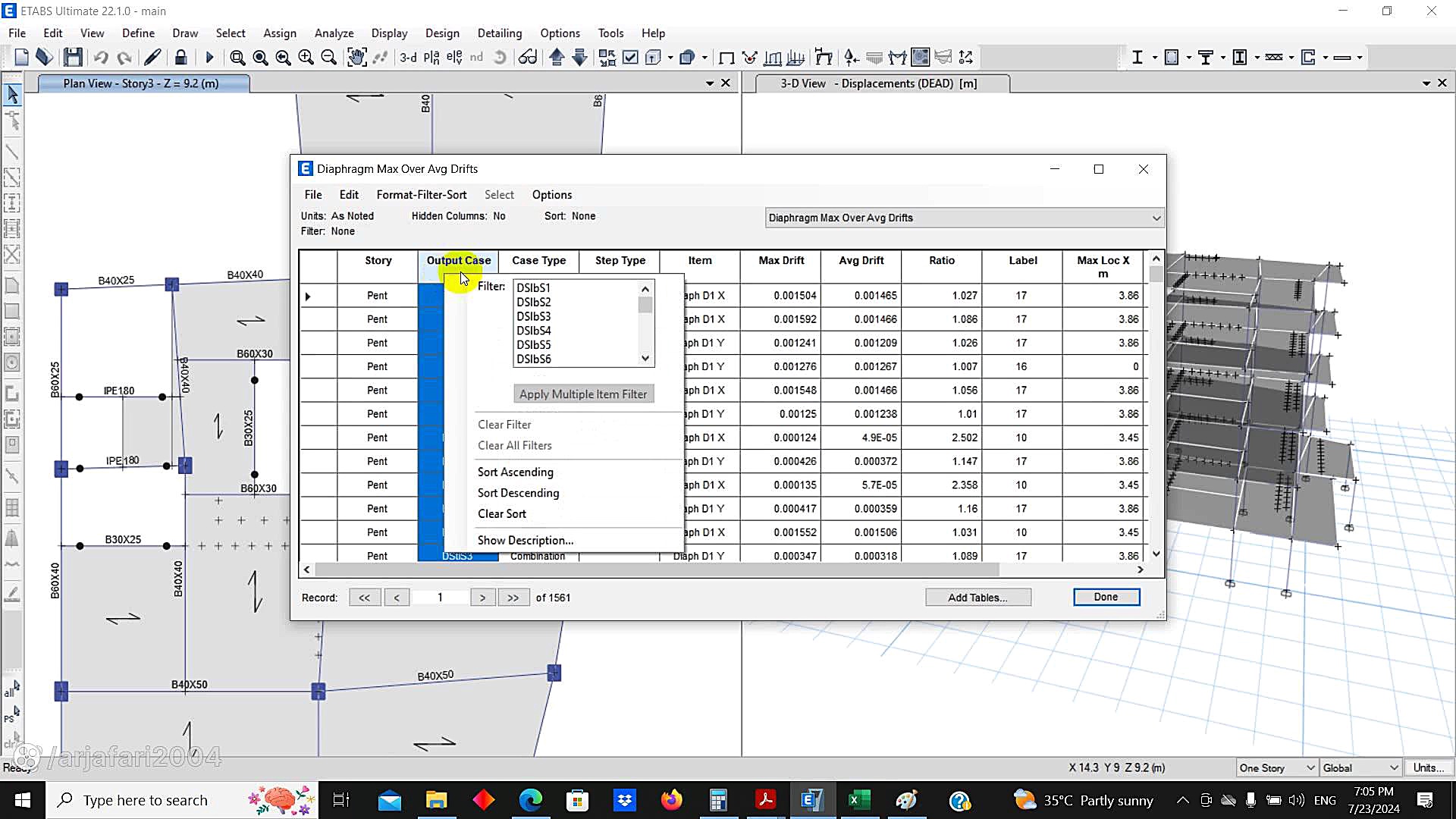The width and height of the screenshot is (1456, 819).
Task: Click the table horizontal scrollbar right arrow
Action: click(1140, 570)
